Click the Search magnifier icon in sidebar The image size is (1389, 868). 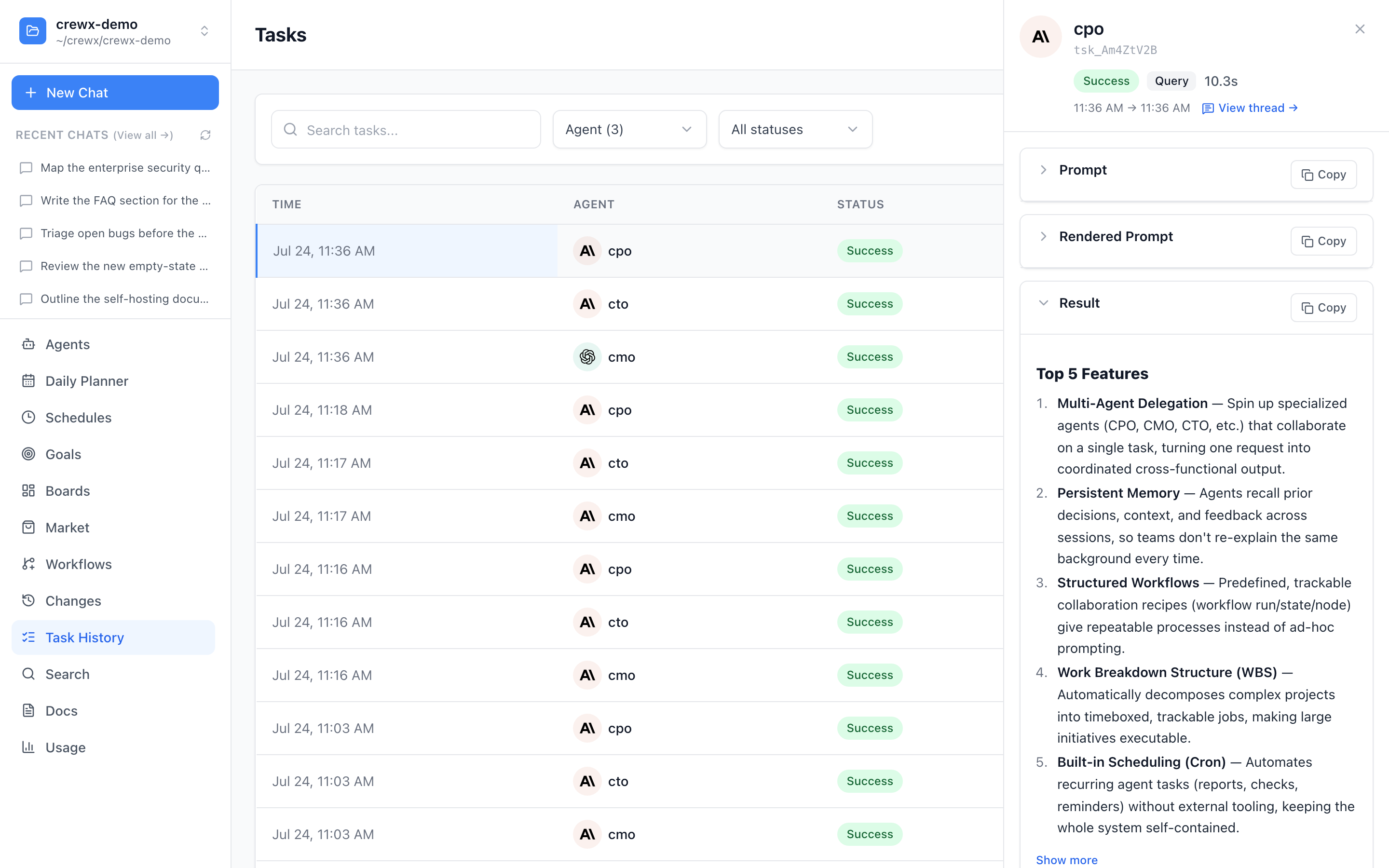click(28, 674)
